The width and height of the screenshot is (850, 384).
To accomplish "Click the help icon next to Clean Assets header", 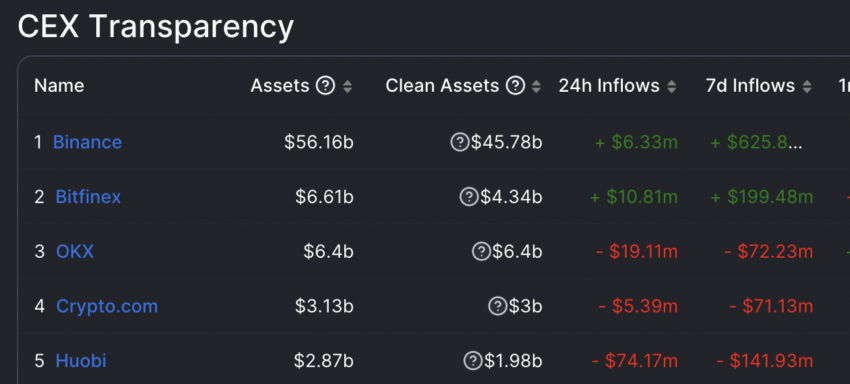I will point(515,86).
